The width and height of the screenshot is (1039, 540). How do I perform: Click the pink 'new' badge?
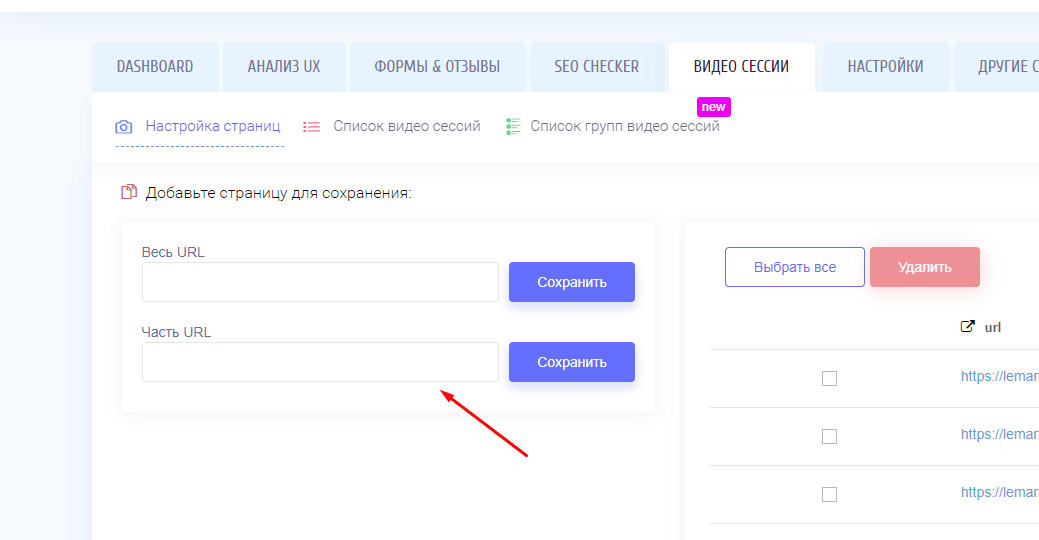click(713, 106)
